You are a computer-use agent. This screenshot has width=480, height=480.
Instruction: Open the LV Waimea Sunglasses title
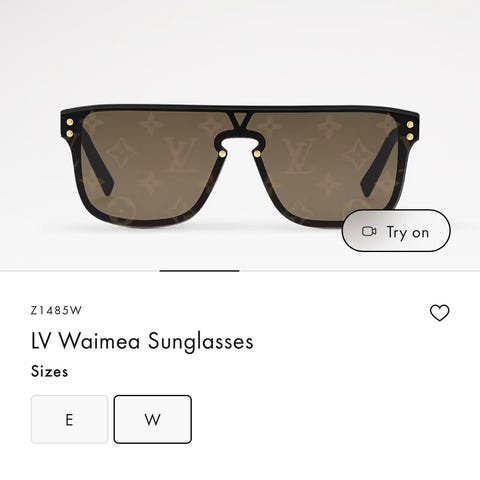[x=142, y=342]
